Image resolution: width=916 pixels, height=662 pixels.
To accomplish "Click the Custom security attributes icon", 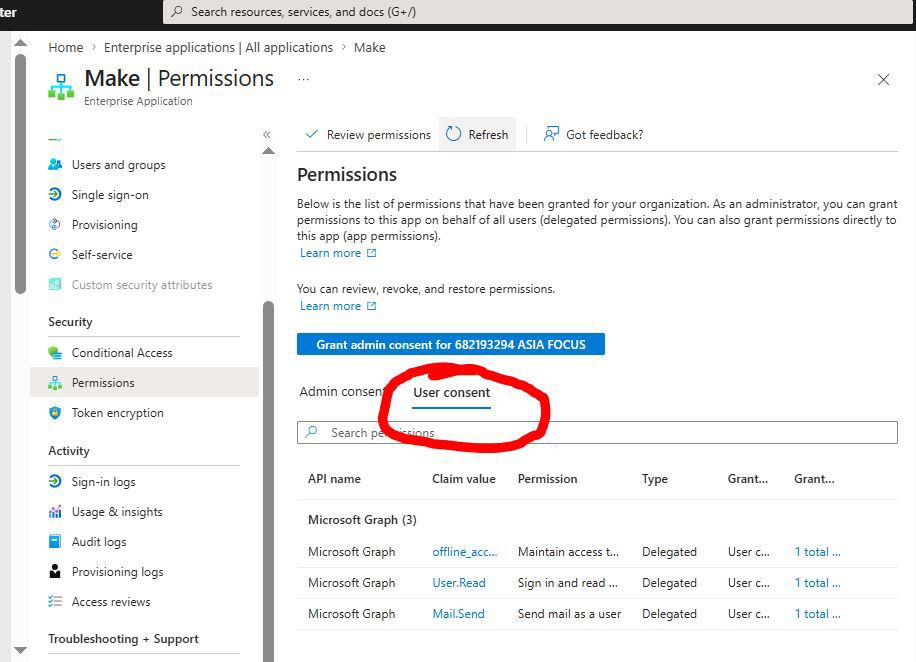I will point(55,285).
